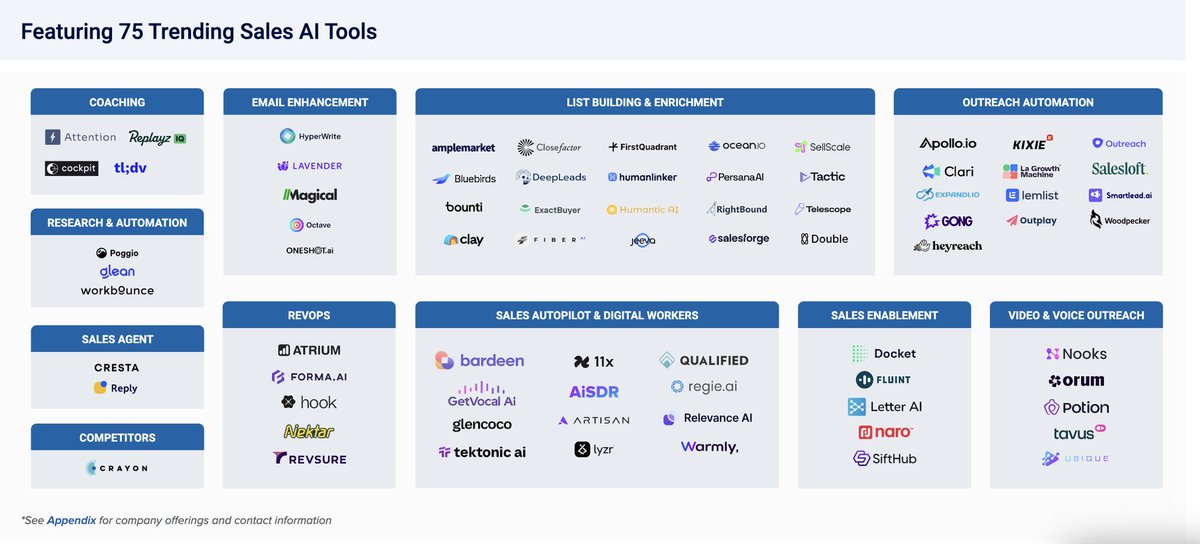Click the Closefactor logo
This screenshot has width=1200, height=544.
[549, 147]
